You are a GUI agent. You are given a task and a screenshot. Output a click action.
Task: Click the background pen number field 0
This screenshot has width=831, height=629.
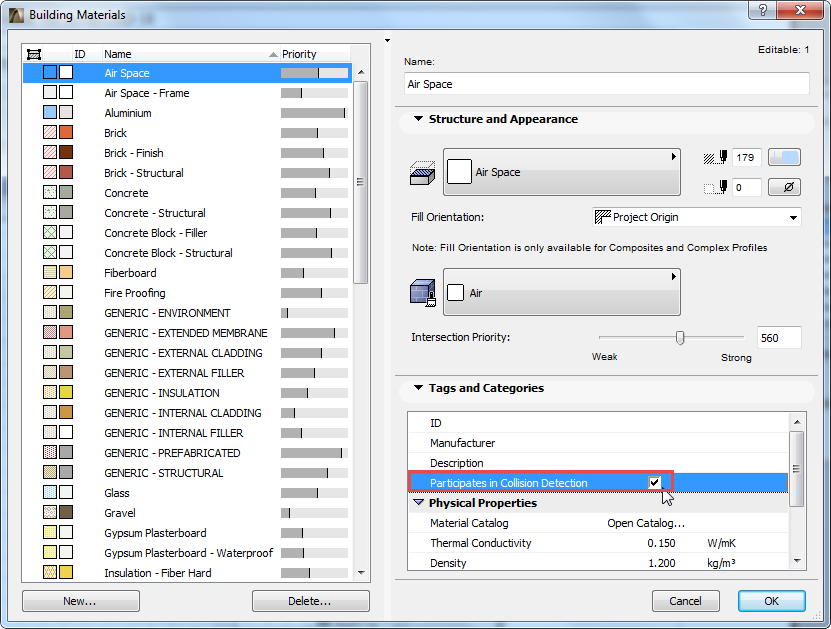tap(747, 187)
